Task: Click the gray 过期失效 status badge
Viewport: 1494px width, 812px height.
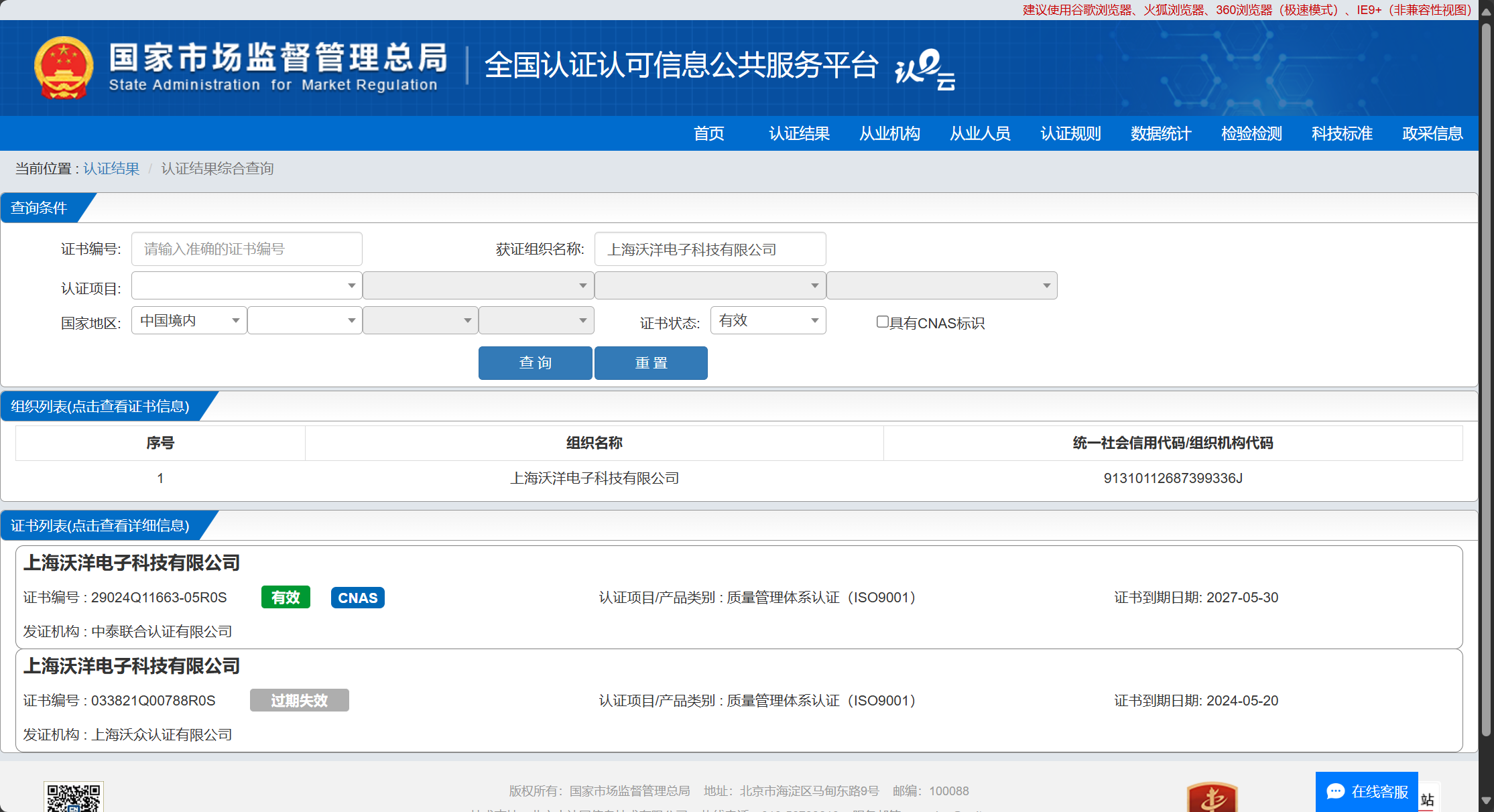Action: point(300,700)
